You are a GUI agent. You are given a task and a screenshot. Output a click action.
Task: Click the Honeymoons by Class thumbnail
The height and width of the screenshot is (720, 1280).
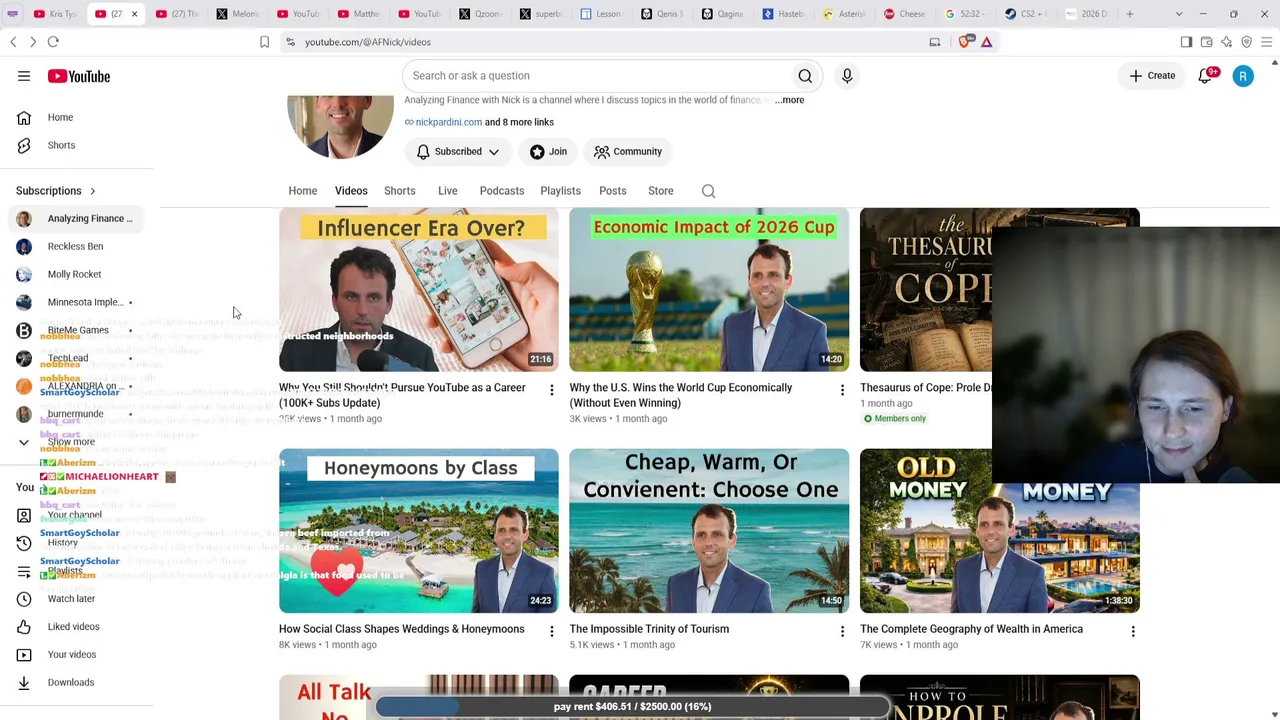coord(419,531)
